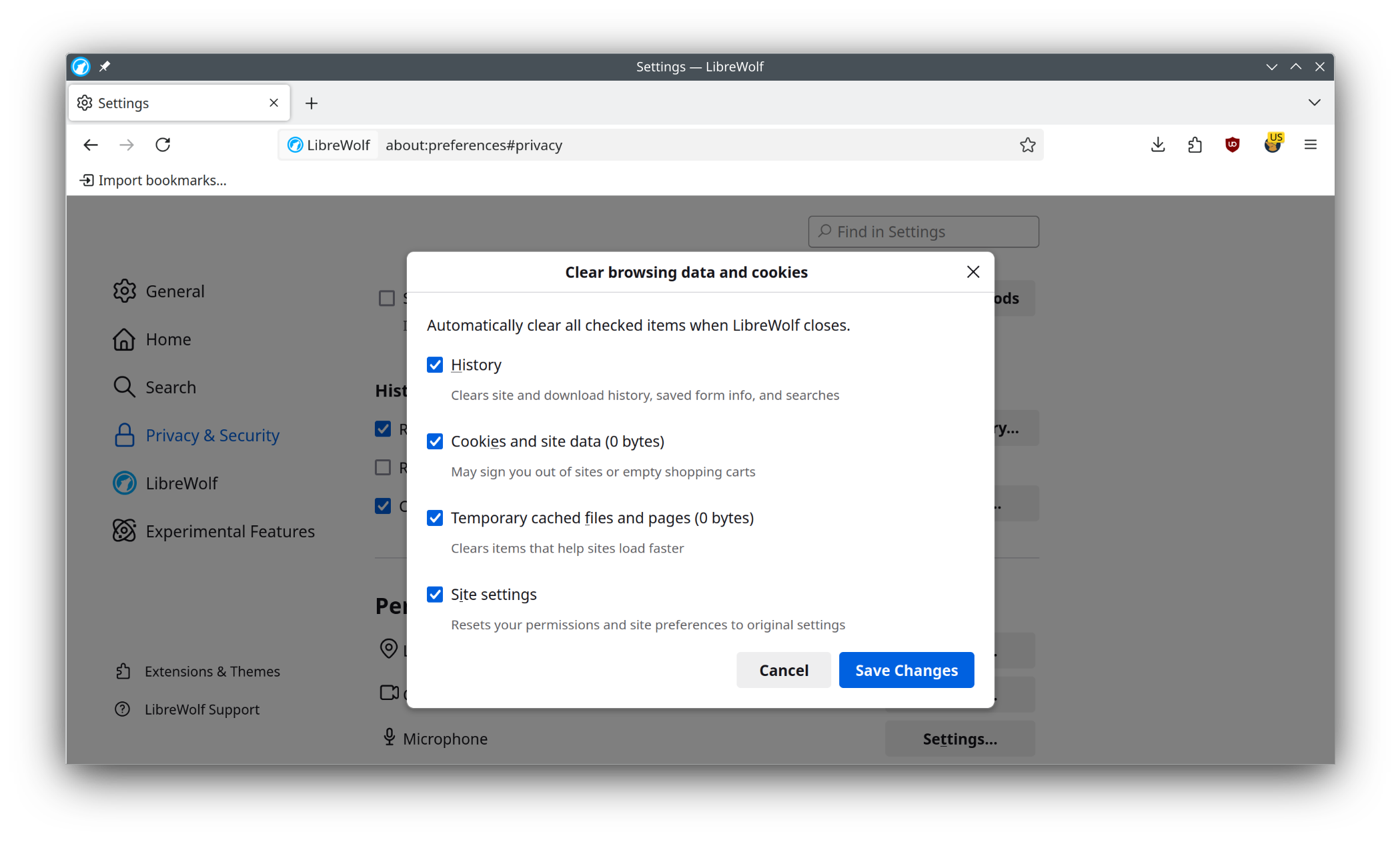This screenshot has height=842, width=1400.
Task: Open the Home settings category
Action: (x=168, y=339)
